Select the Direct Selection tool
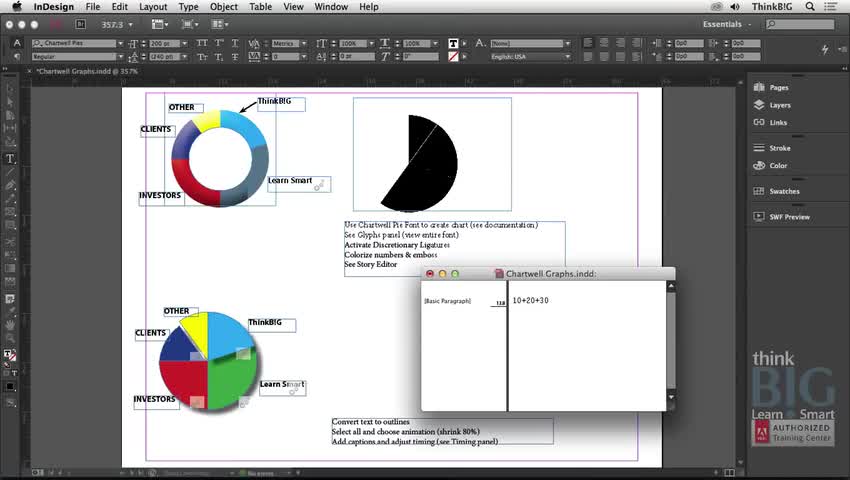The image size is (850, 480). click(x=10, y=102)
